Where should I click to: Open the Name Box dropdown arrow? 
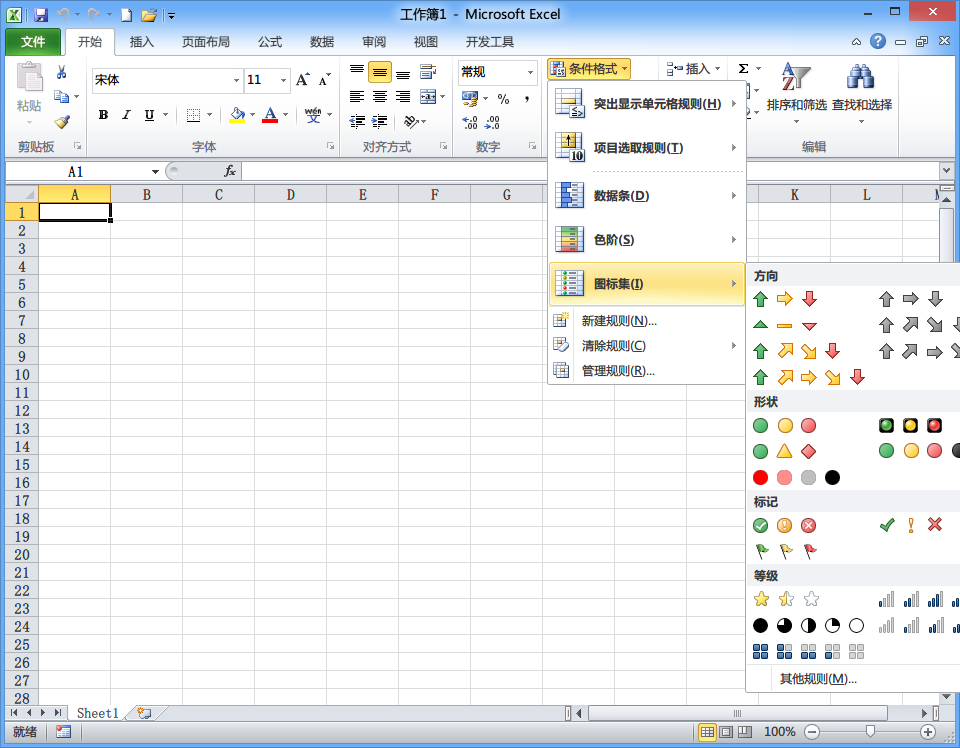coord(156,171)
